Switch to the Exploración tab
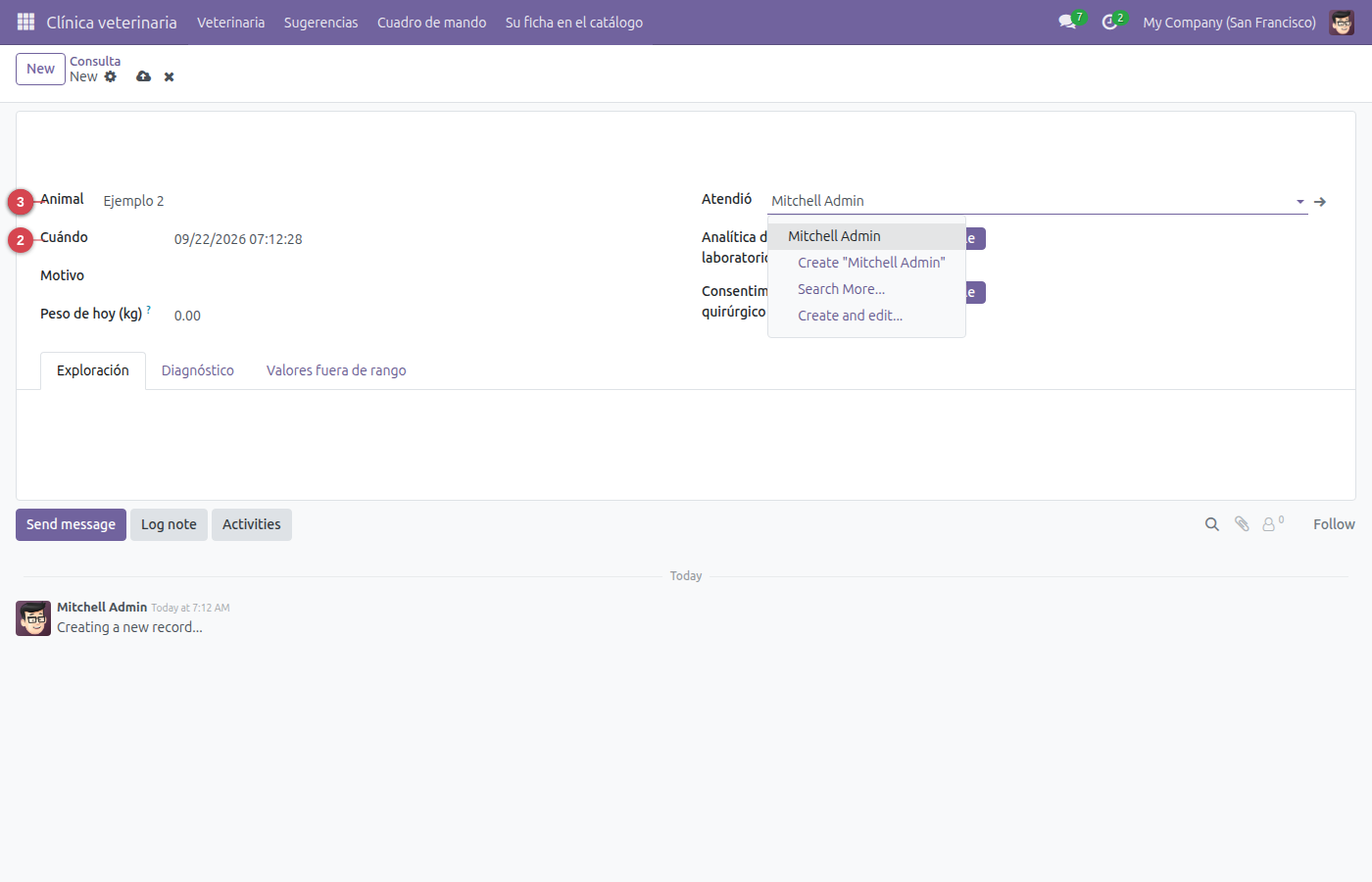 [x=93, y=370]
